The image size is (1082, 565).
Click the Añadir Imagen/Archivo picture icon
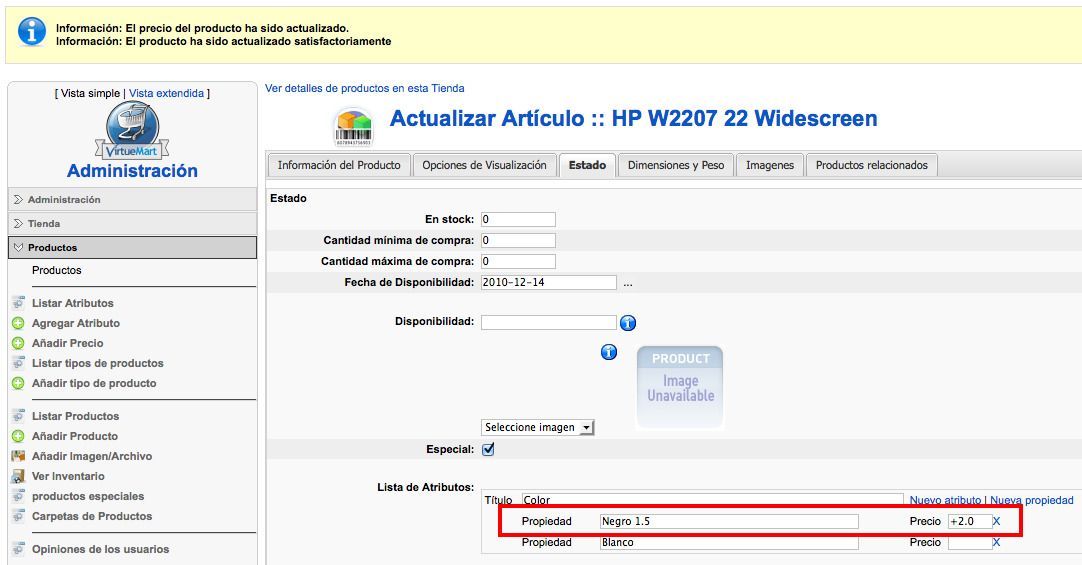pyautogui.click(x=19, y=456)
